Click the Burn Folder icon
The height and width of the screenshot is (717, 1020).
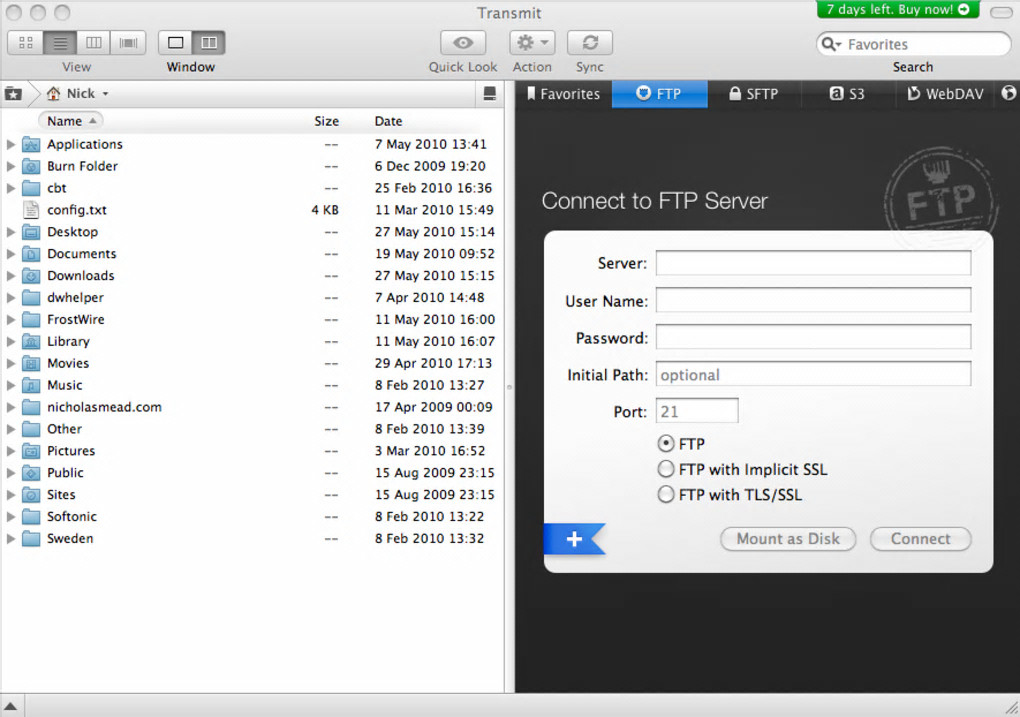click(31, 167)
